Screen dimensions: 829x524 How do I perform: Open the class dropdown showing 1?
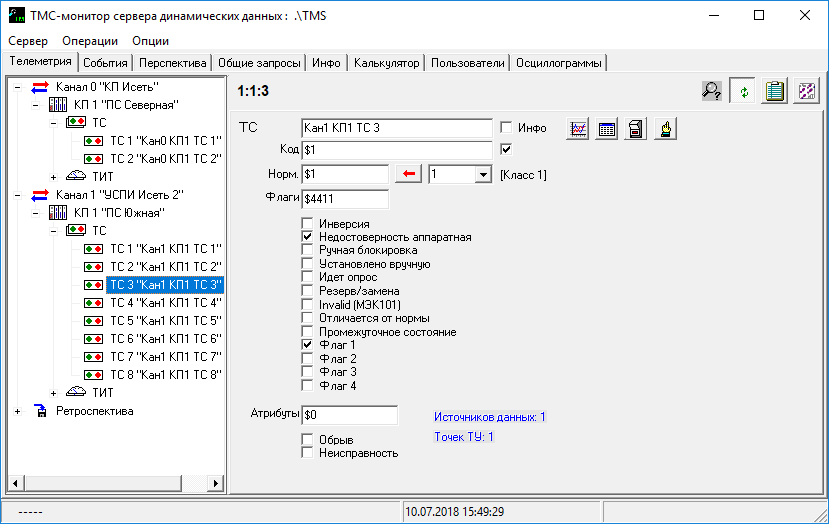coord(483,175)
